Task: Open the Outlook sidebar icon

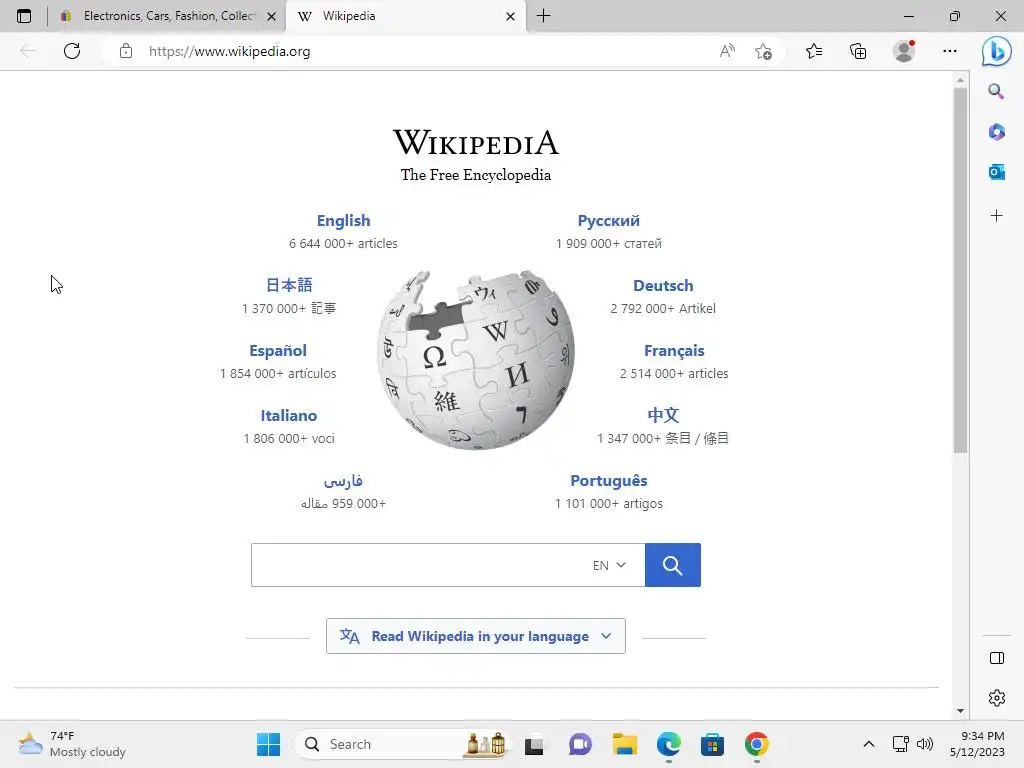Action: [x=996, y=172]
